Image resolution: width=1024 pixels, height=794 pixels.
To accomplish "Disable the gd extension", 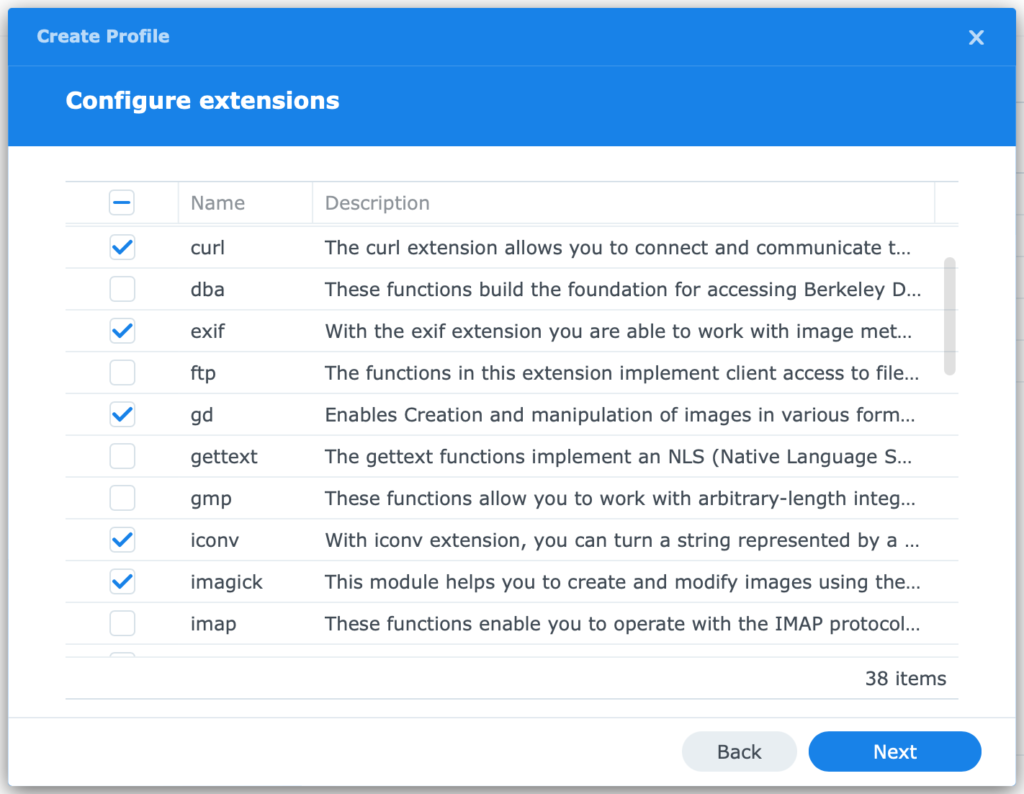I will click(121, 414).
